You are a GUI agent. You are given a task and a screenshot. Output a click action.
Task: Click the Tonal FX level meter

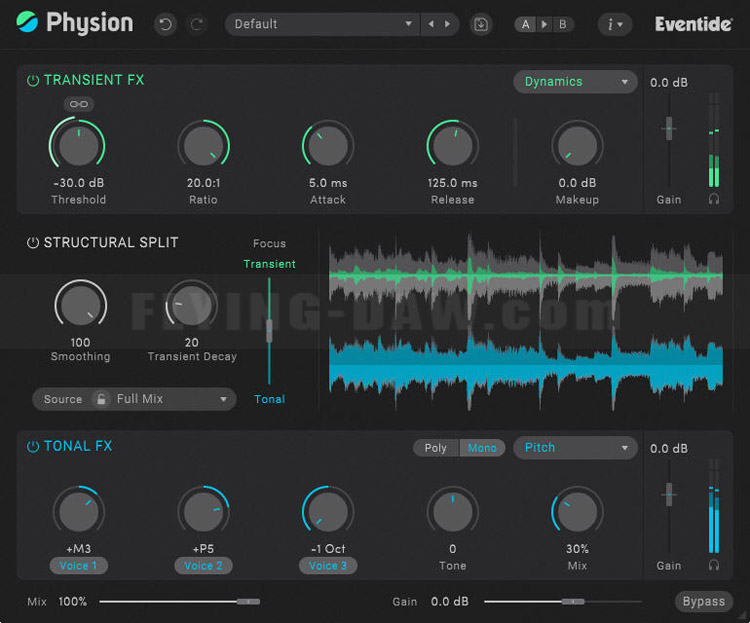point(714,506)
